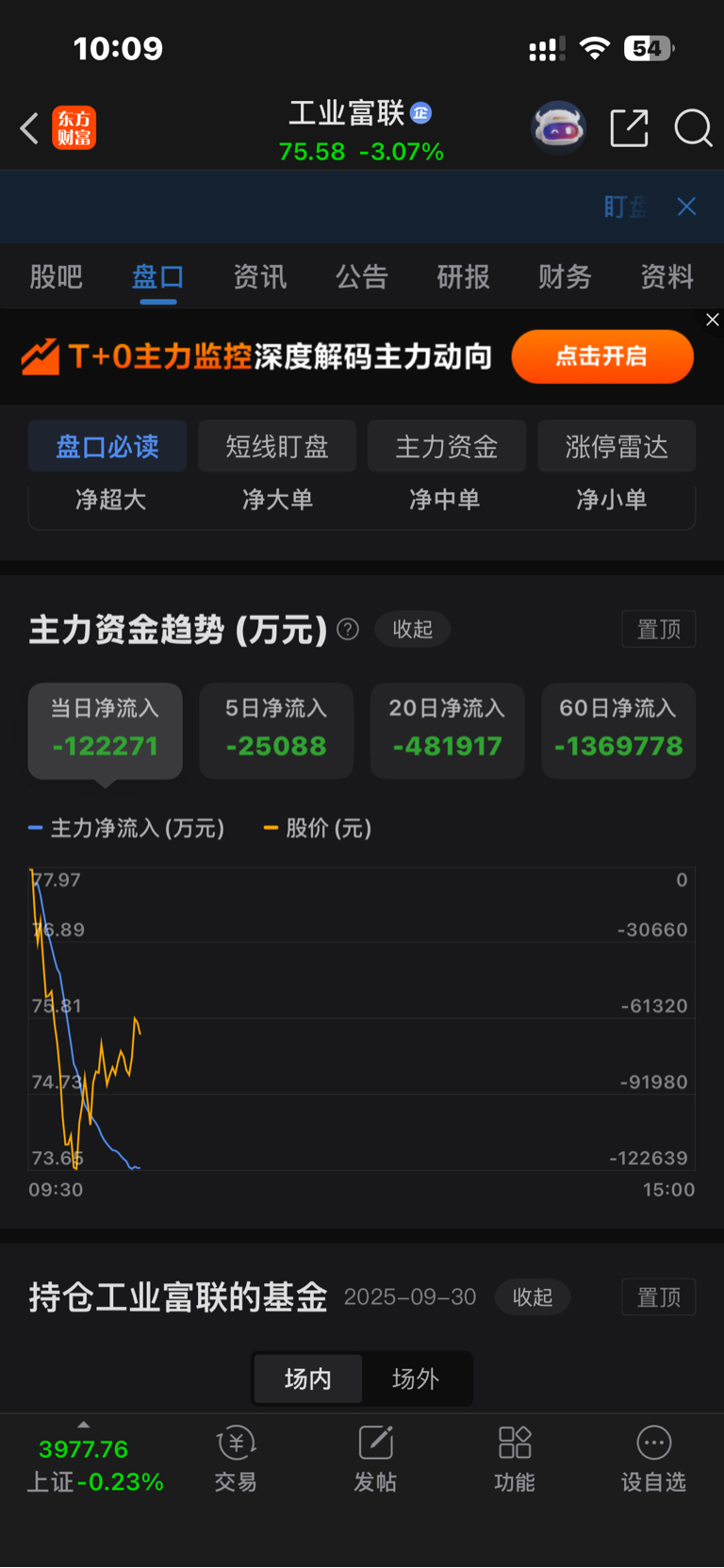The height and width of the screenshot is (1568, 724).
Task: Switch to the 资讯 tab
Action: pos(259,276)
